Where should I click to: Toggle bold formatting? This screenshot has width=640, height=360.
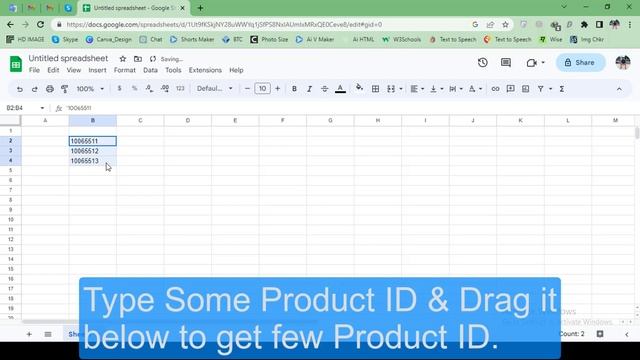click(294, 89)
